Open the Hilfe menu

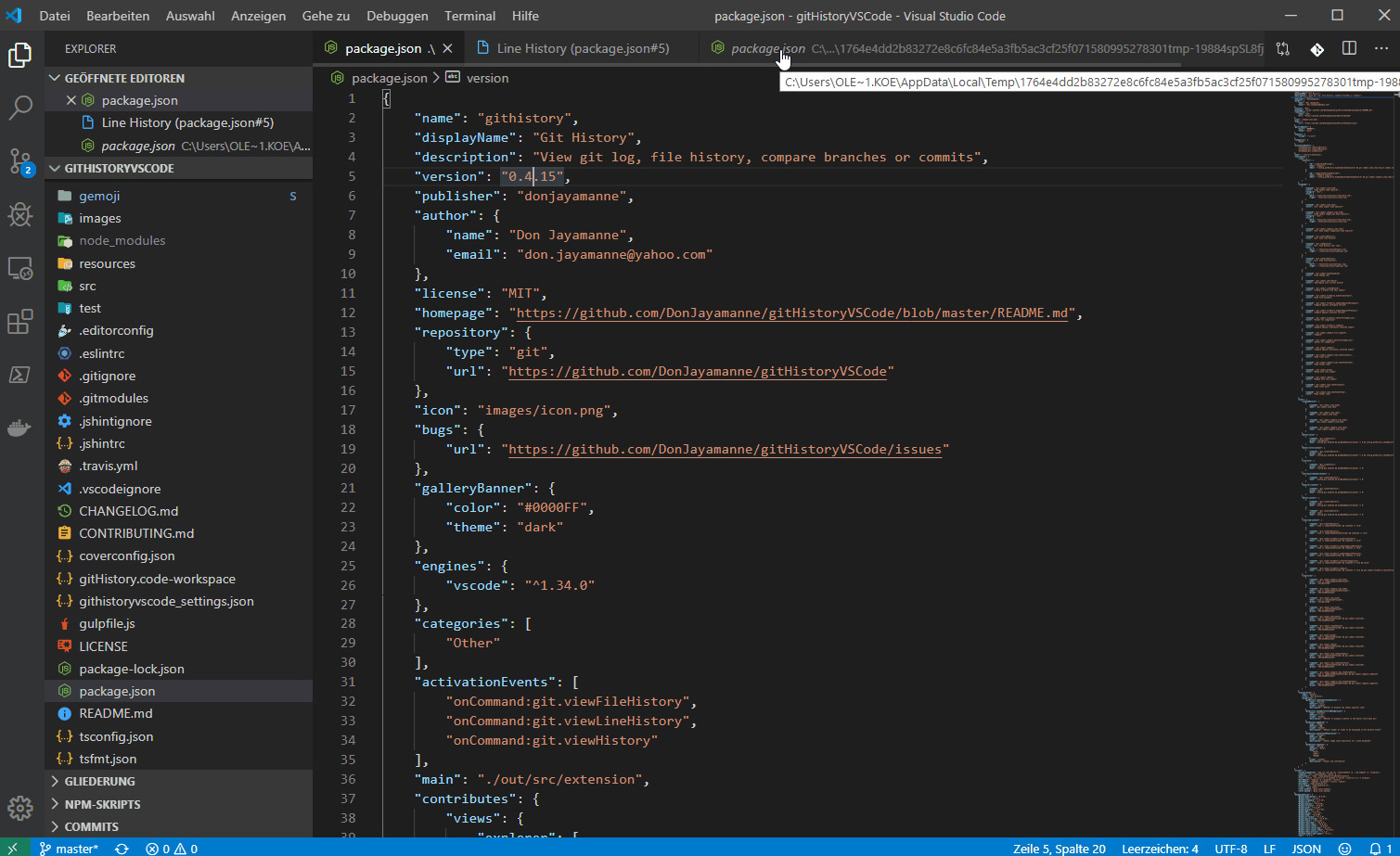(x=525, y=16)
